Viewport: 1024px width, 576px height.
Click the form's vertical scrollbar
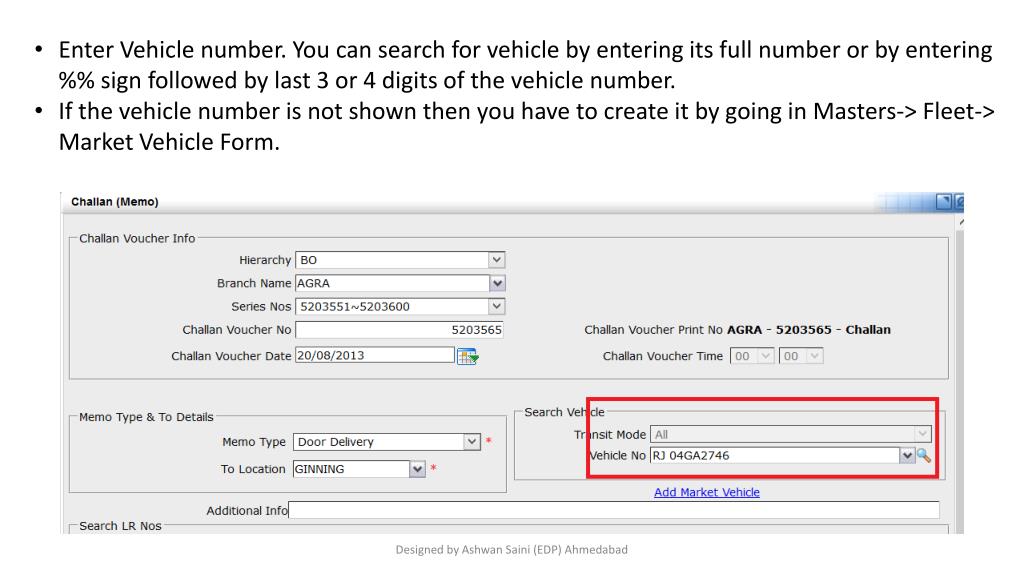tap(959, 376)
